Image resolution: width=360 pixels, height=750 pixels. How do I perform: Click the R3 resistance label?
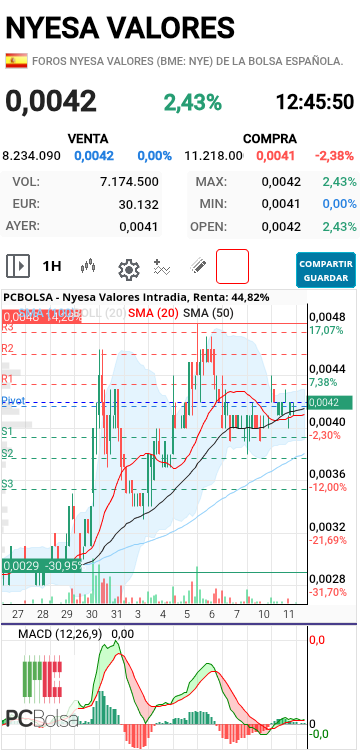8,328
